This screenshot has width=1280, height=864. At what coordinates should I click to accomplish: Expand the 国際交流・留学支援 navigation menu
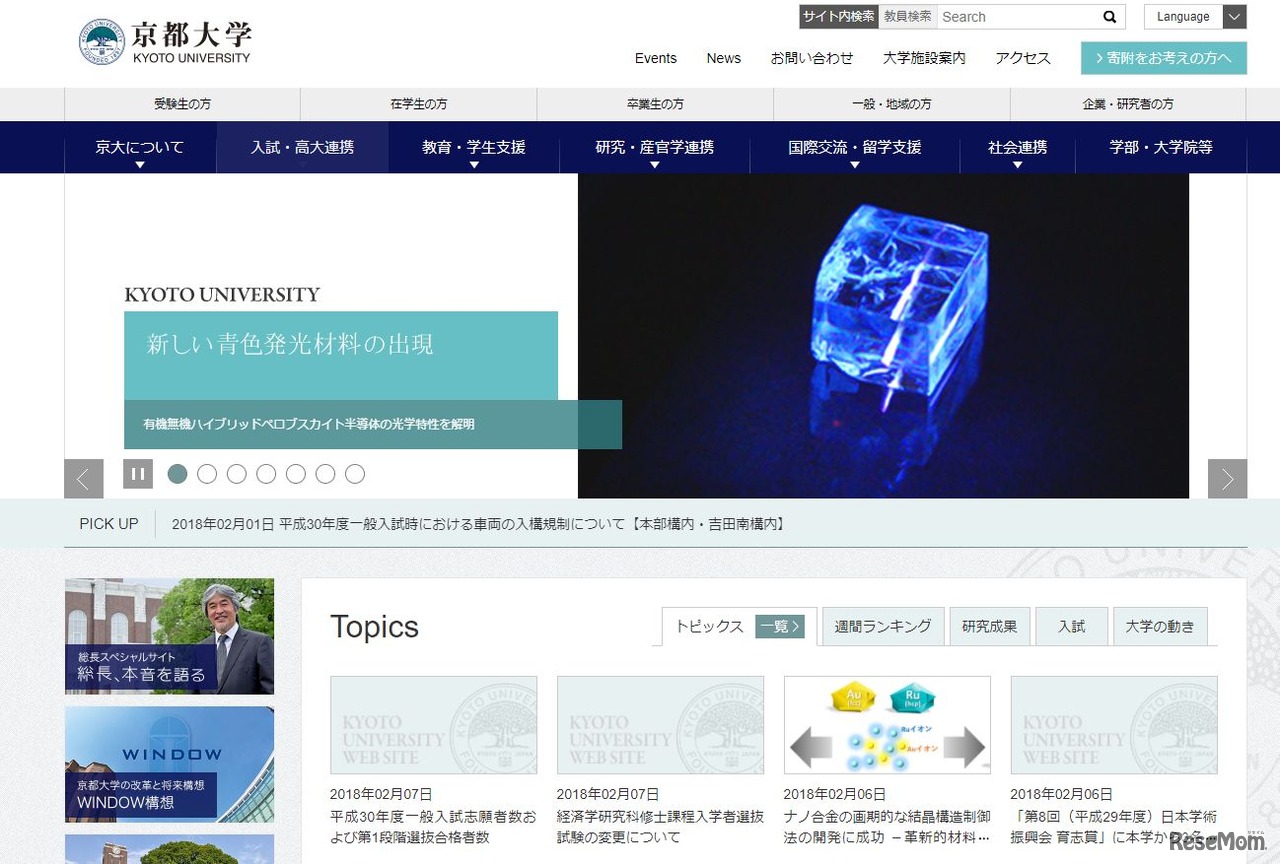[x=854, y=146]
